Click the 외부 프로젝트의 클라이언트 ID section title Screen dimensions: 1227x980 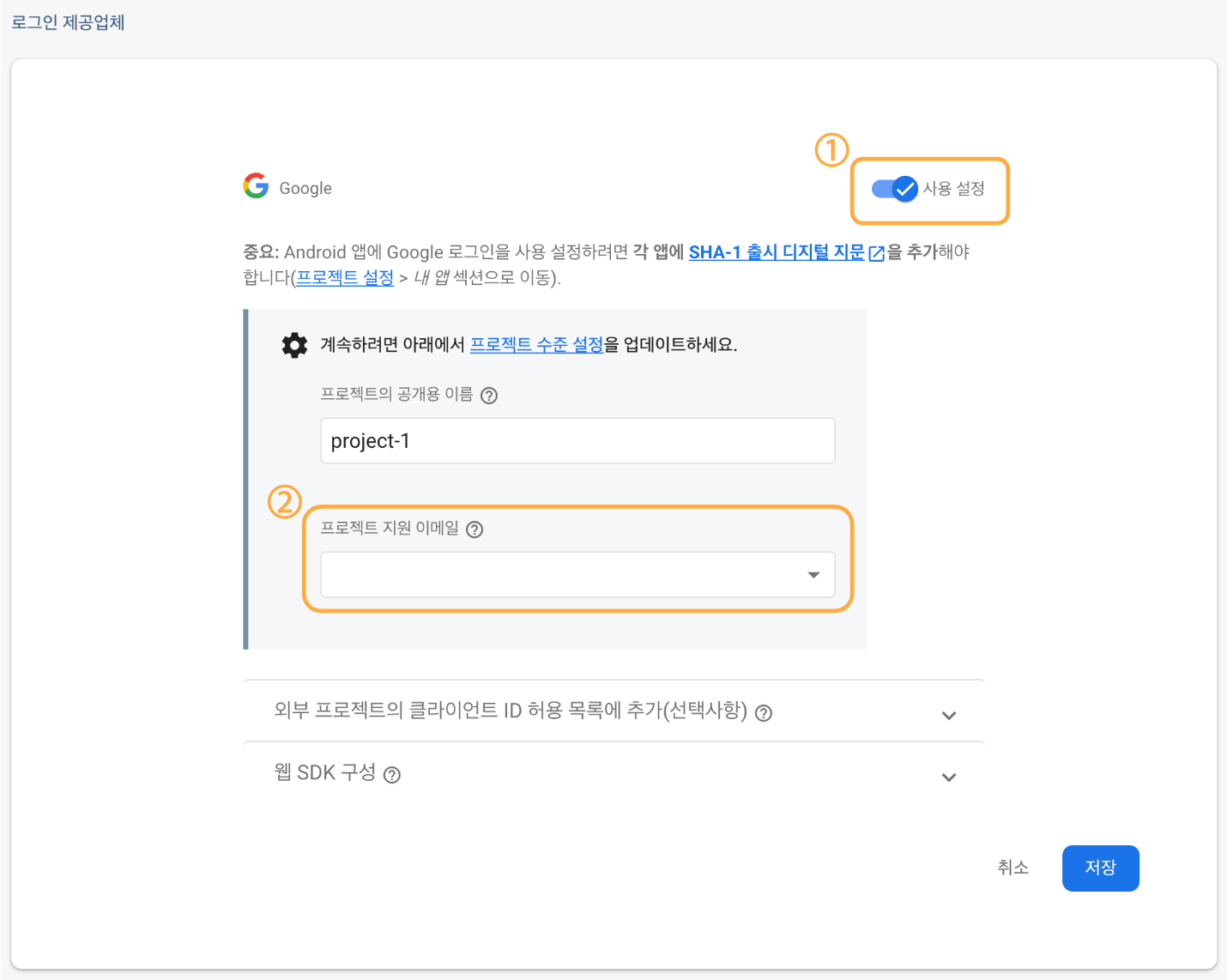(510, 711)
